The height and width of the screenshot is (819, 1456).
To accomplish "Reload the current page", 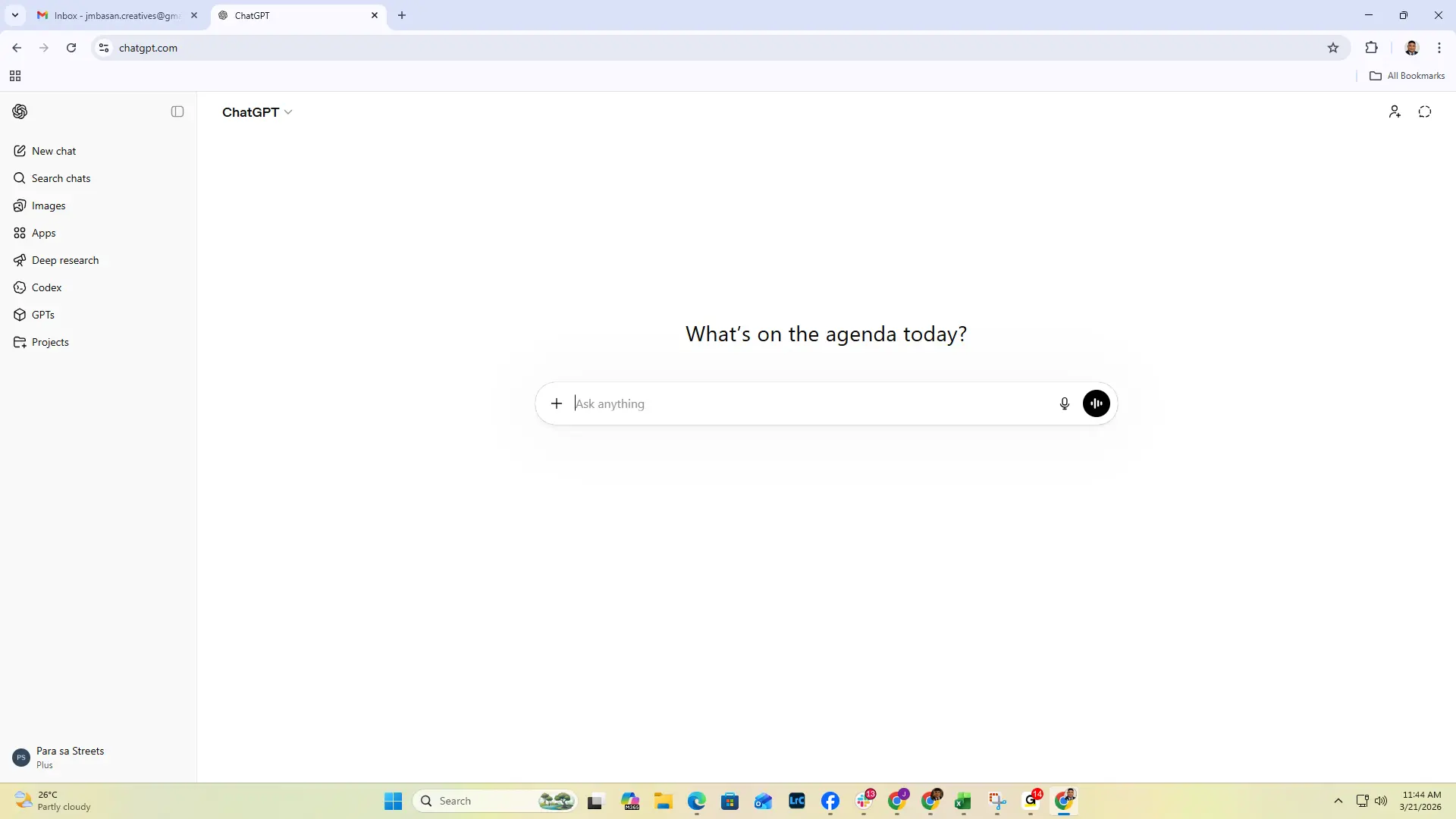I will click(x=71, y=48).
